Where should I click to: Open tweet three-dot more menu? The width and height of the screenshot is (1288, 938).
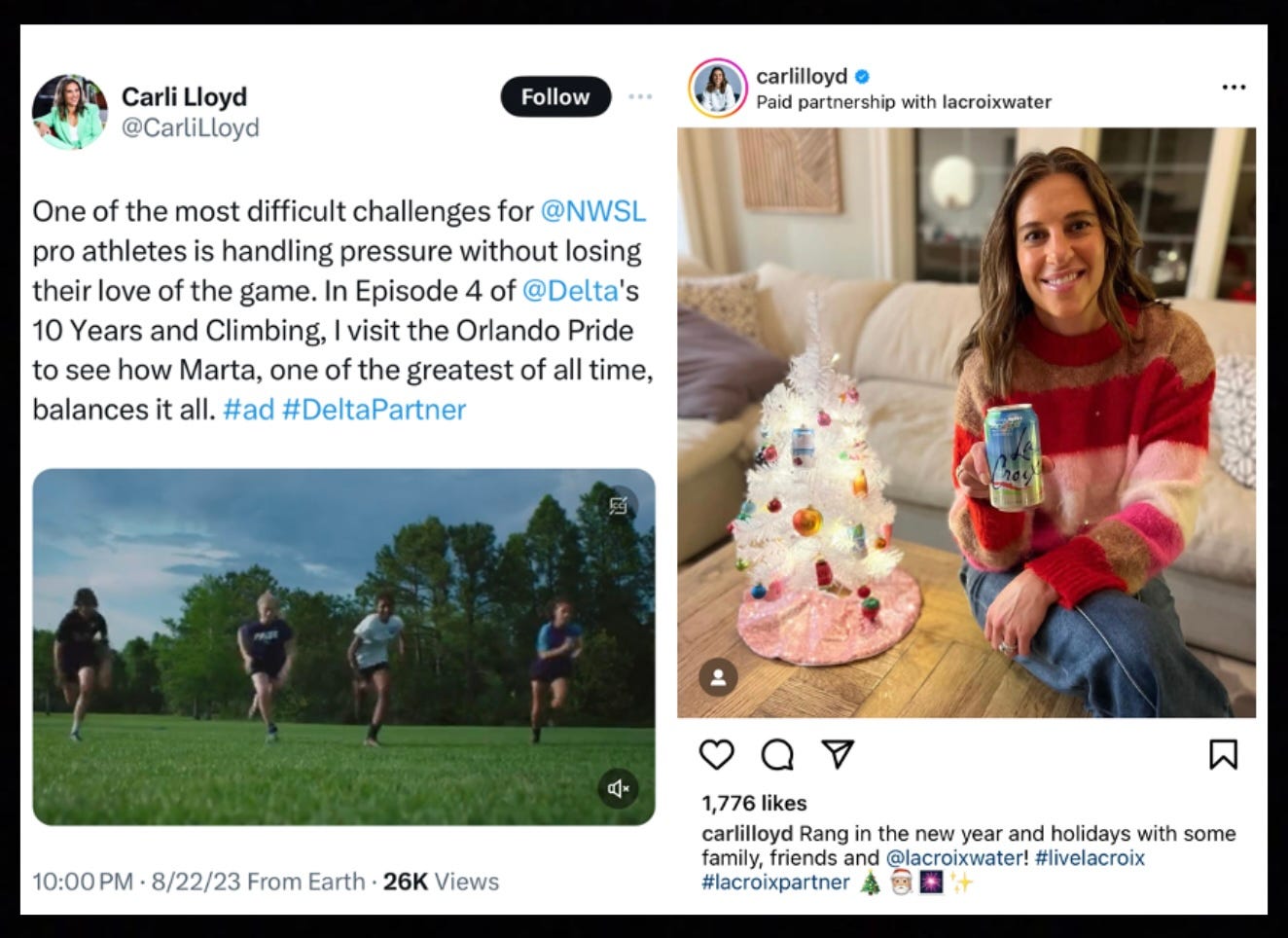pos(640,96)
